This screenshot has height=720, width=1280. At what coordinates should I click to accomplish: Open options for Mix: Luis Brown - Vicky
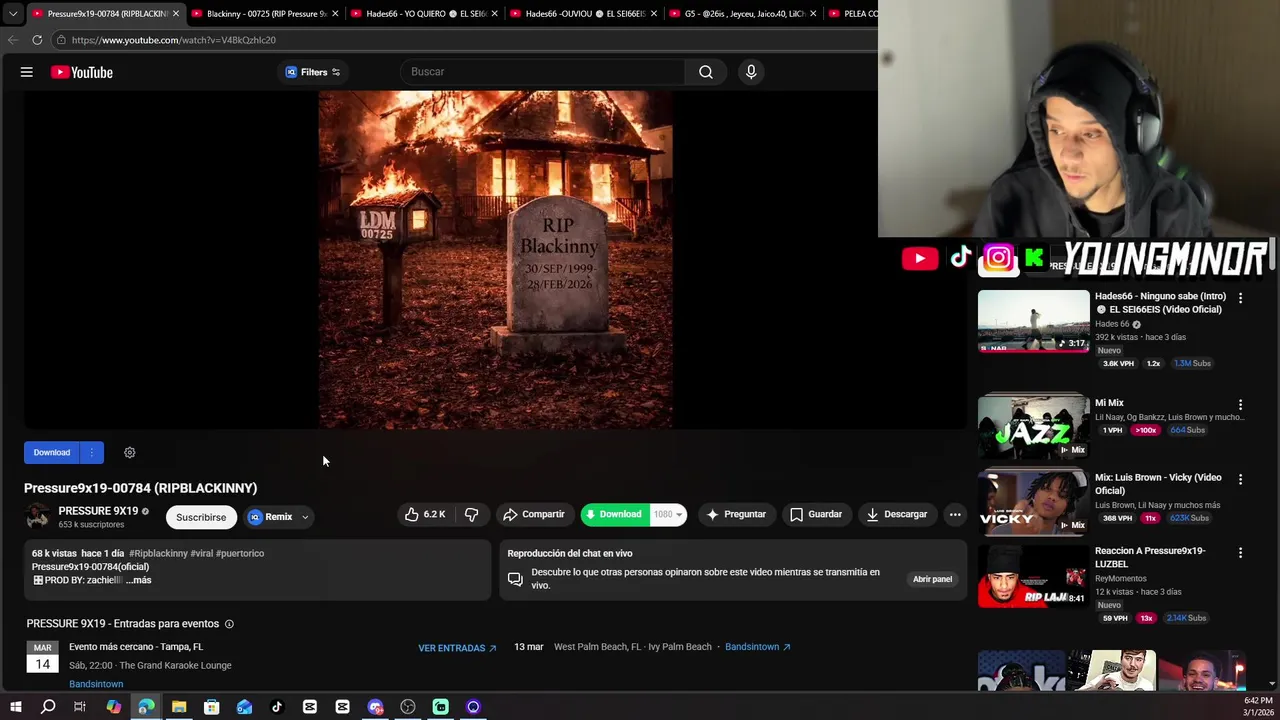[x=1240, y=479]
